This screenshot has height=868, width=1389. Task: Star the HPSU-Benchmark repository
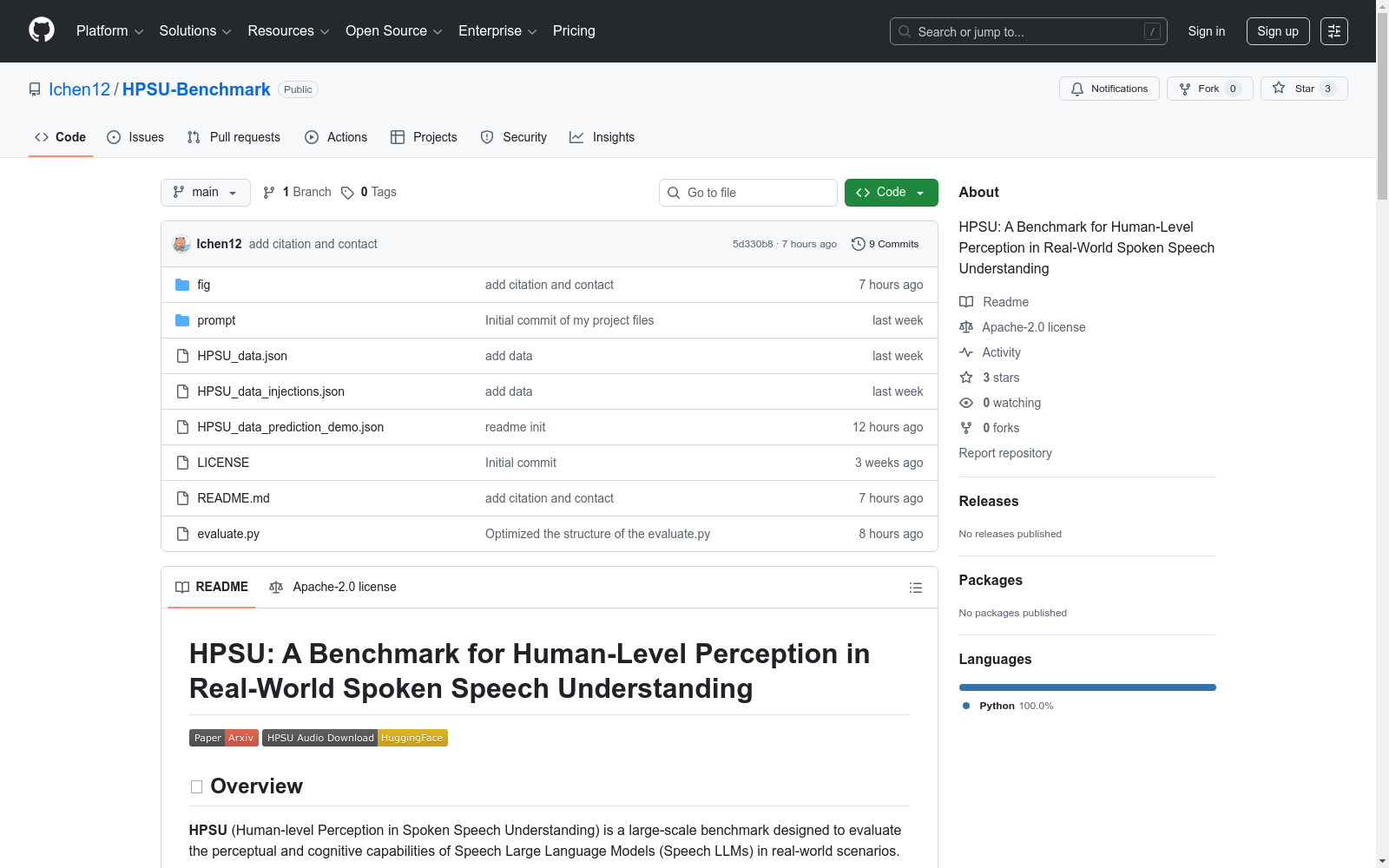pos(1304,89)
